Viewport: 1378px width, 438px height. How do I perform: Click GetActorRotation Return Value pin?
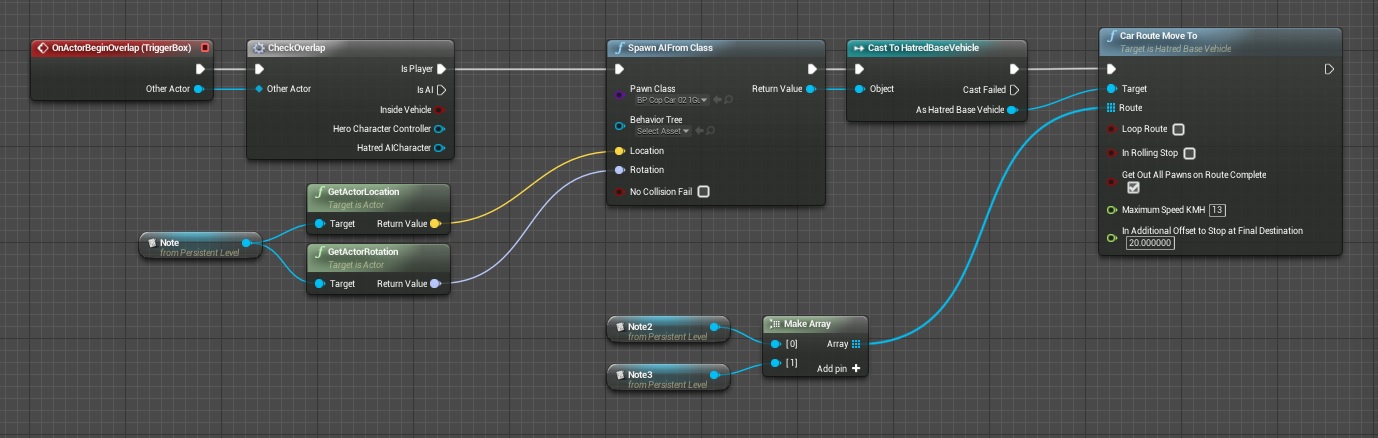[435, 284]
